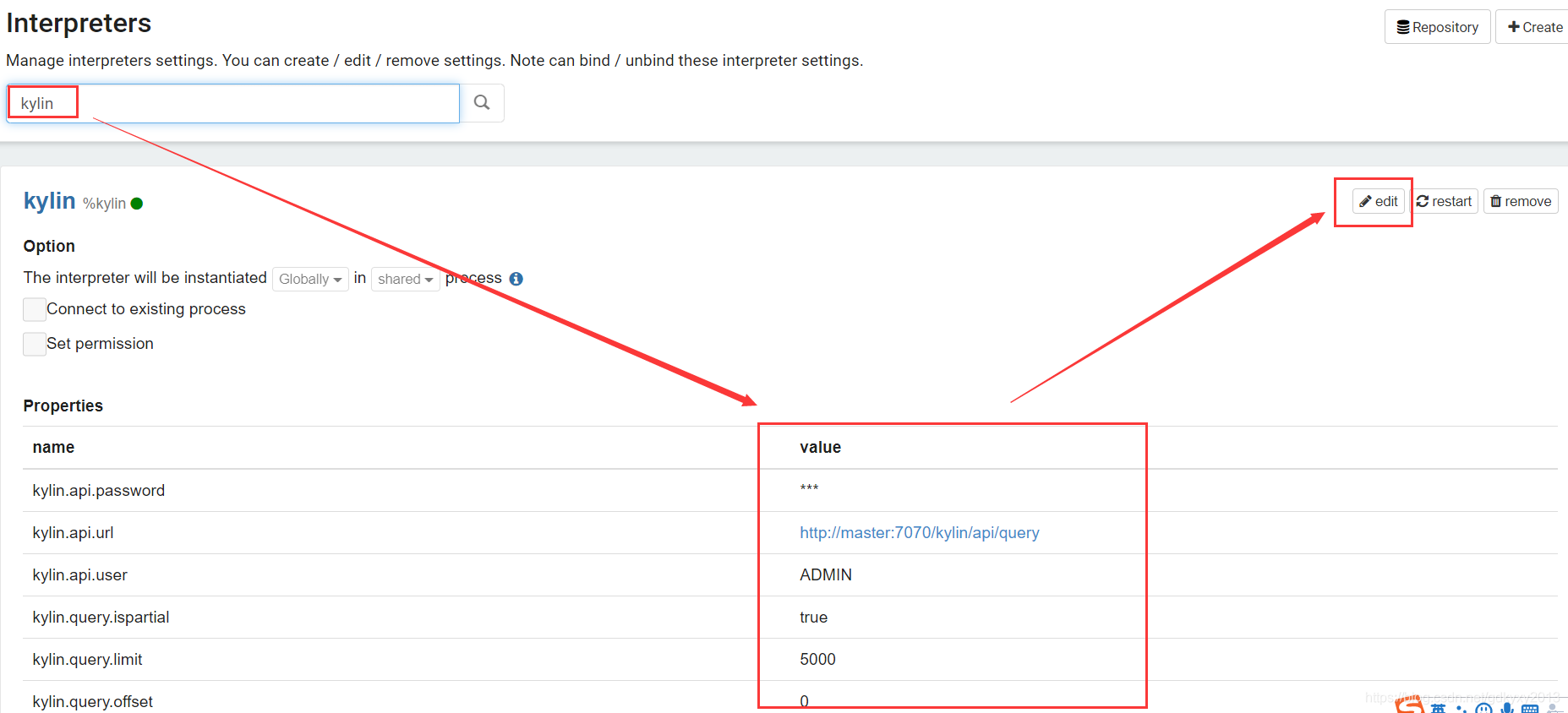The image size is (1568, 713).
Task: Tick the Connect to existing process checkbox
Action: pyautogui.click(x=35, y=310)
